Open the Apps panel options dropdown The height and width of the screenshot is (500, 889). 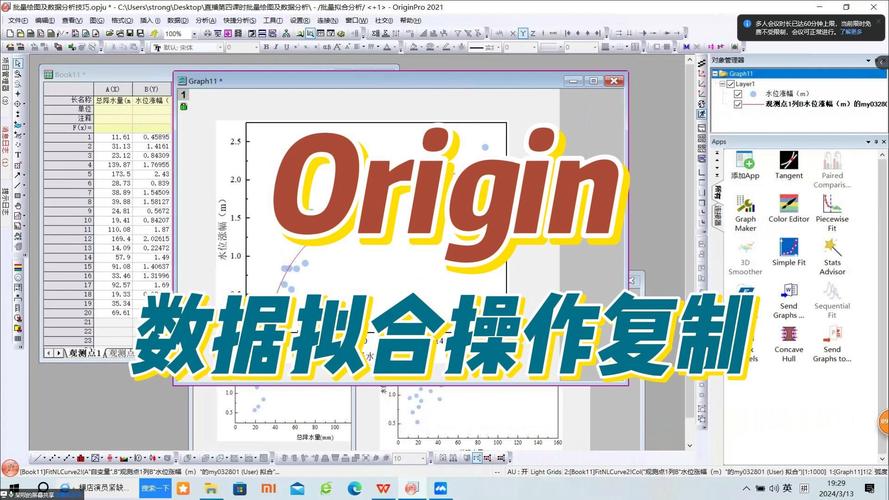click(868, 142)
